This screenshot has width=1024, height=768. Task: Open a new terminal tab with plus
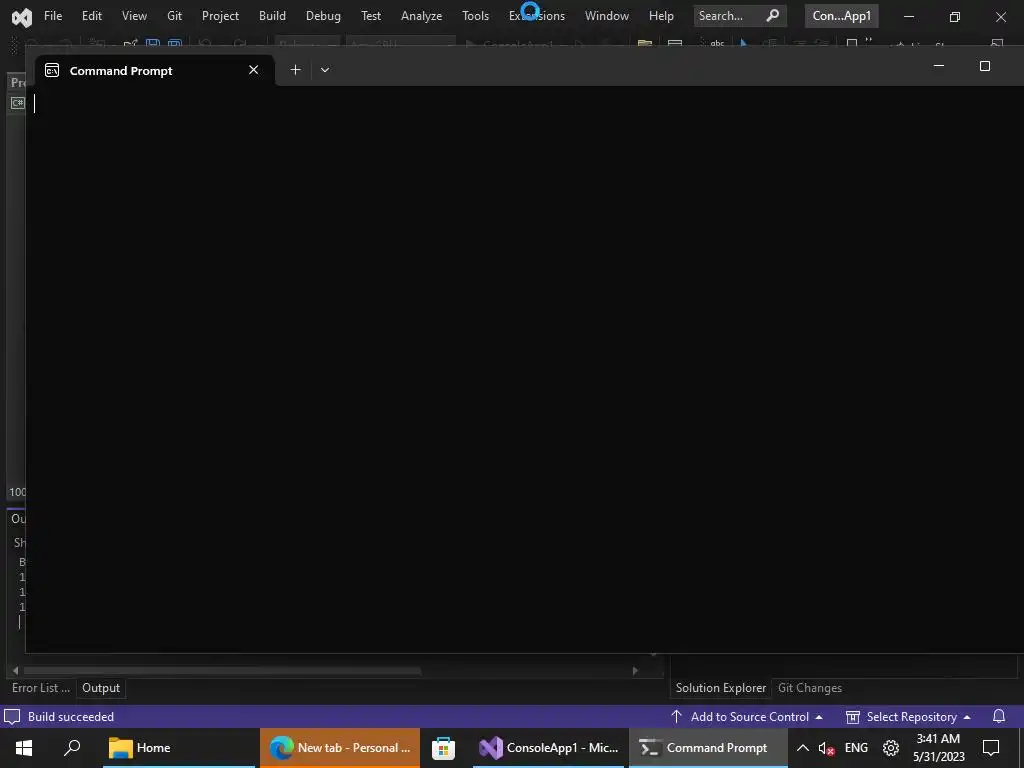[295, 69]
